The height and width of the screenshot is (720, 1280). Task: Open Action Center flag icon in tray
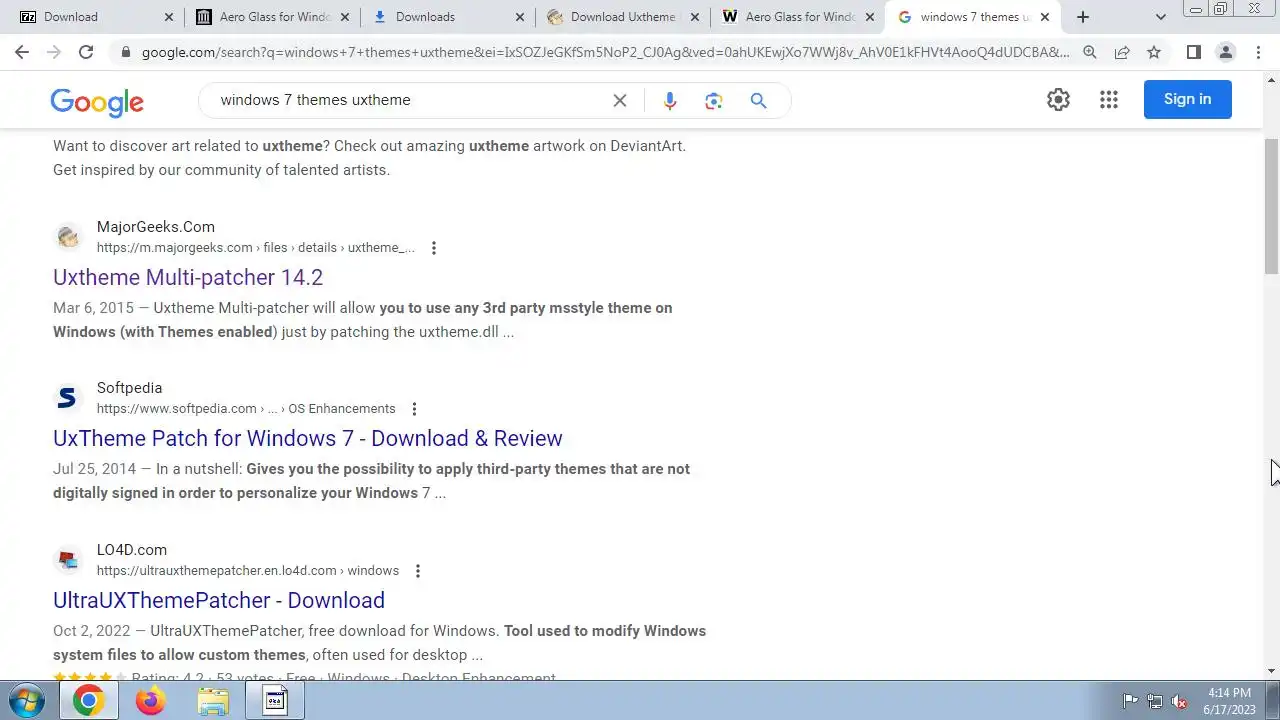click(1130, 701)
